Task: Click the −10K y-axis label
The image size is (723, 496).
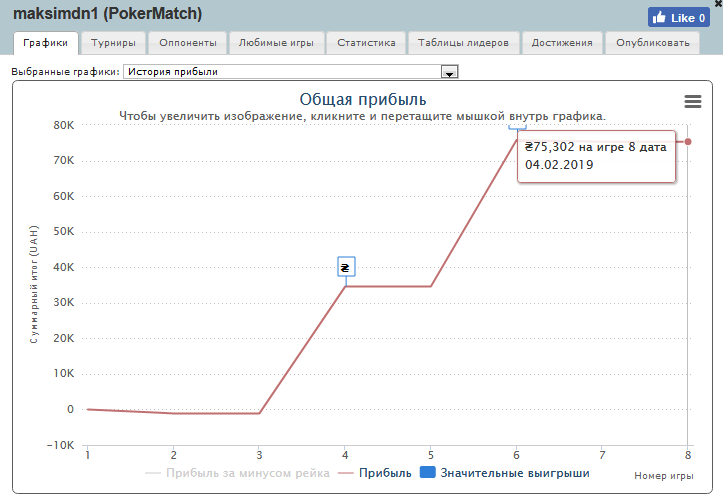Action: (x=60, y=445)
